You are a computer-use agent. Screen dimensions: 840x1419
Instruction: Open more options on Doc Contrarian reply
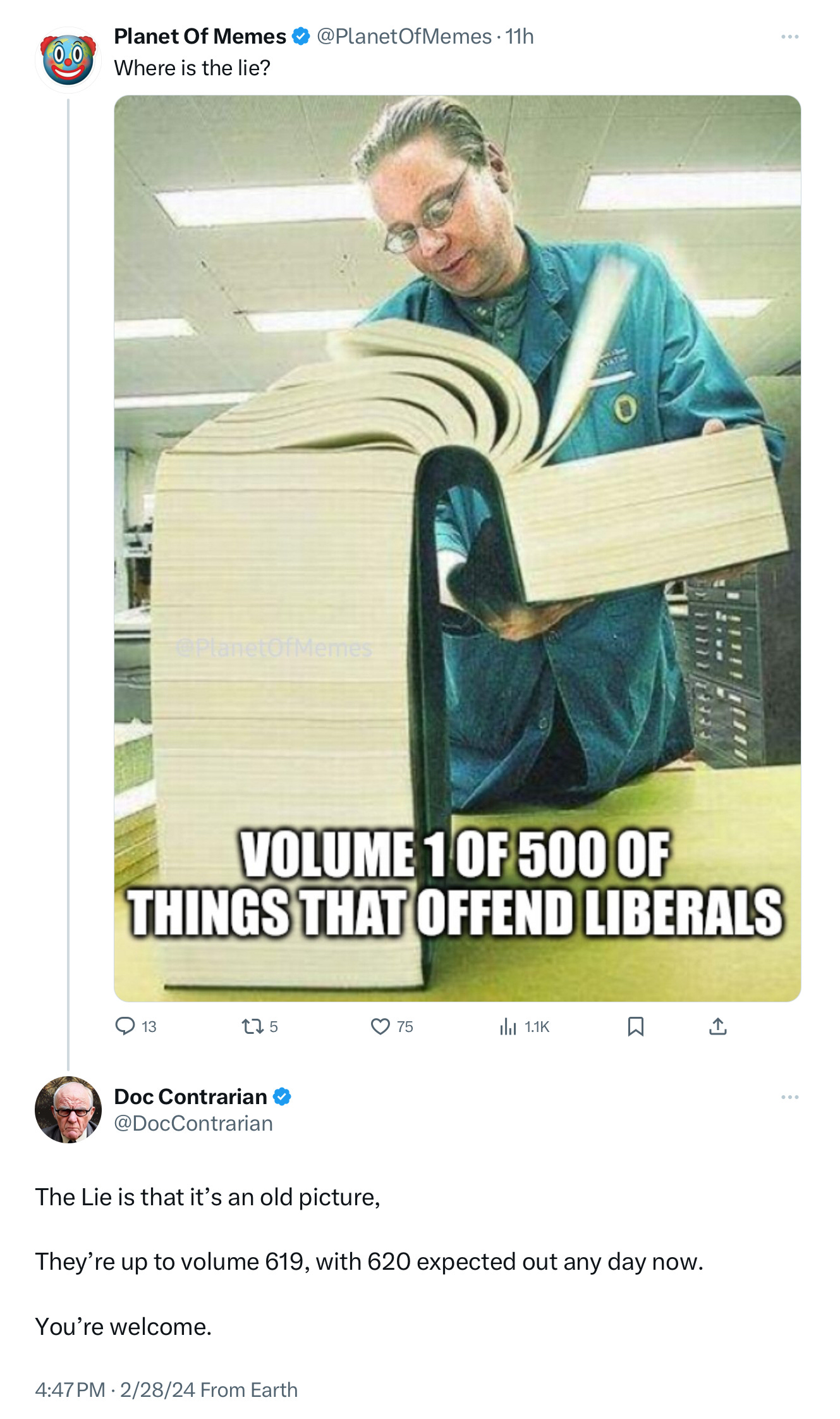click(789, 1096)
